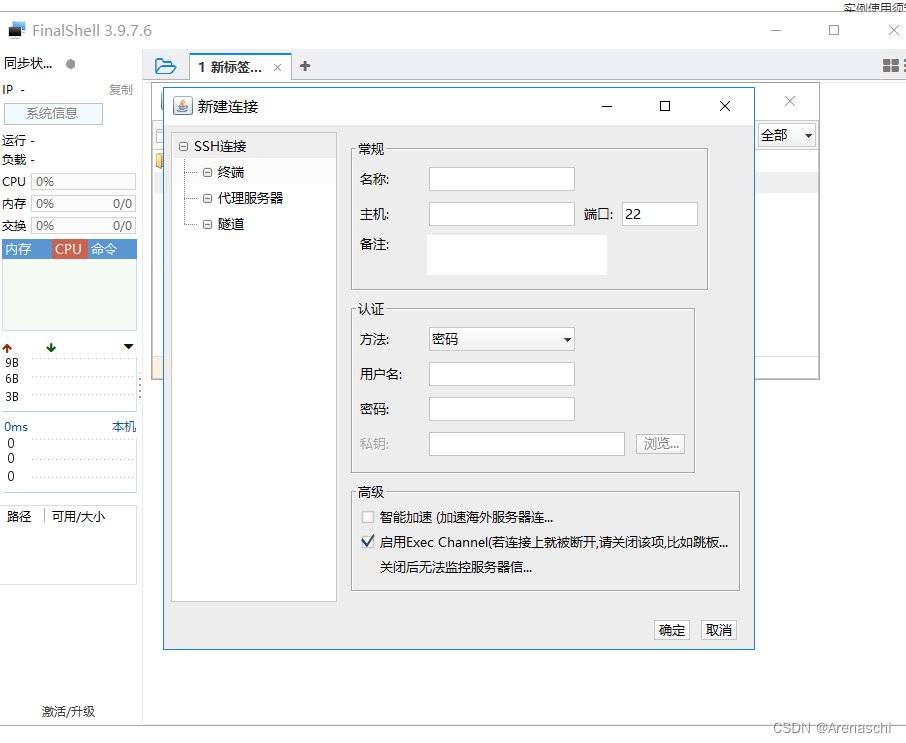Open the connection manager folder icon
Viewport: 906px width, 743px height.
pos(166,65)
